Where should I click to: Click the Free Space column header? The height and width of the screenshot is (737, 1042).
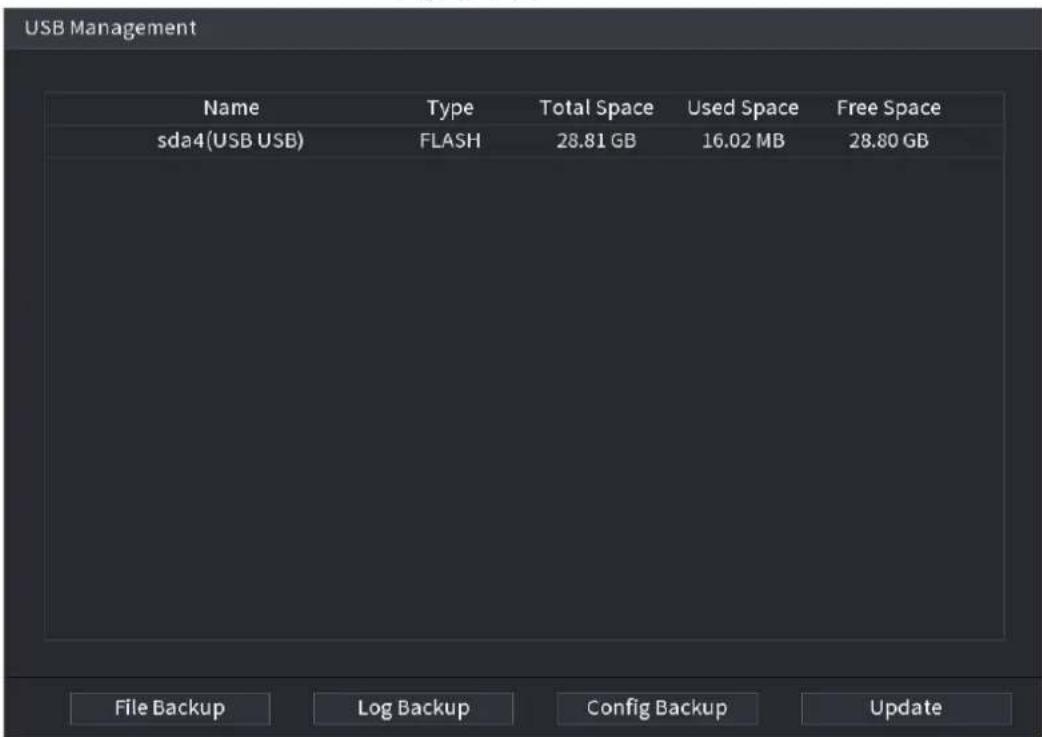pos(888,108)
